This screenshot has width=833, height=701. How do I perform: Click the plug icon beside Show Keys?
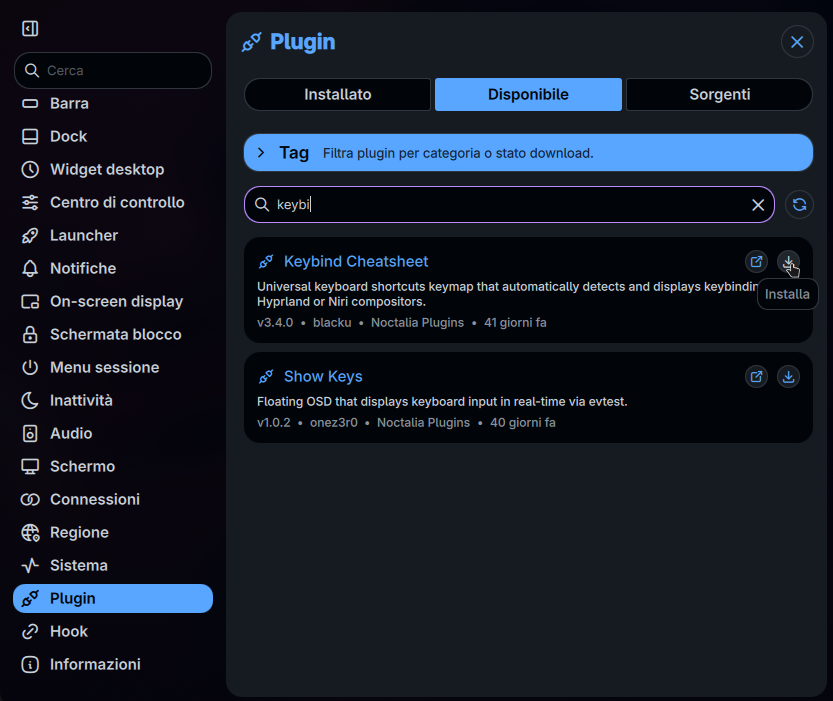(x=266, y=377)
